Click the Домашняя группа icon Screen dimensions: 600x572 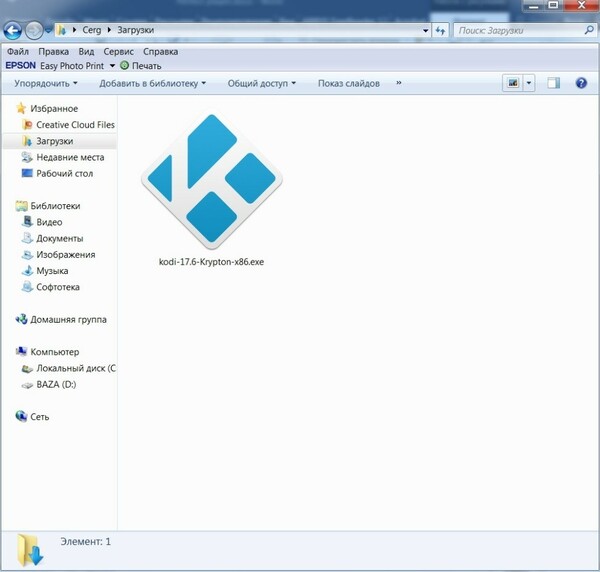click(21, 319)
